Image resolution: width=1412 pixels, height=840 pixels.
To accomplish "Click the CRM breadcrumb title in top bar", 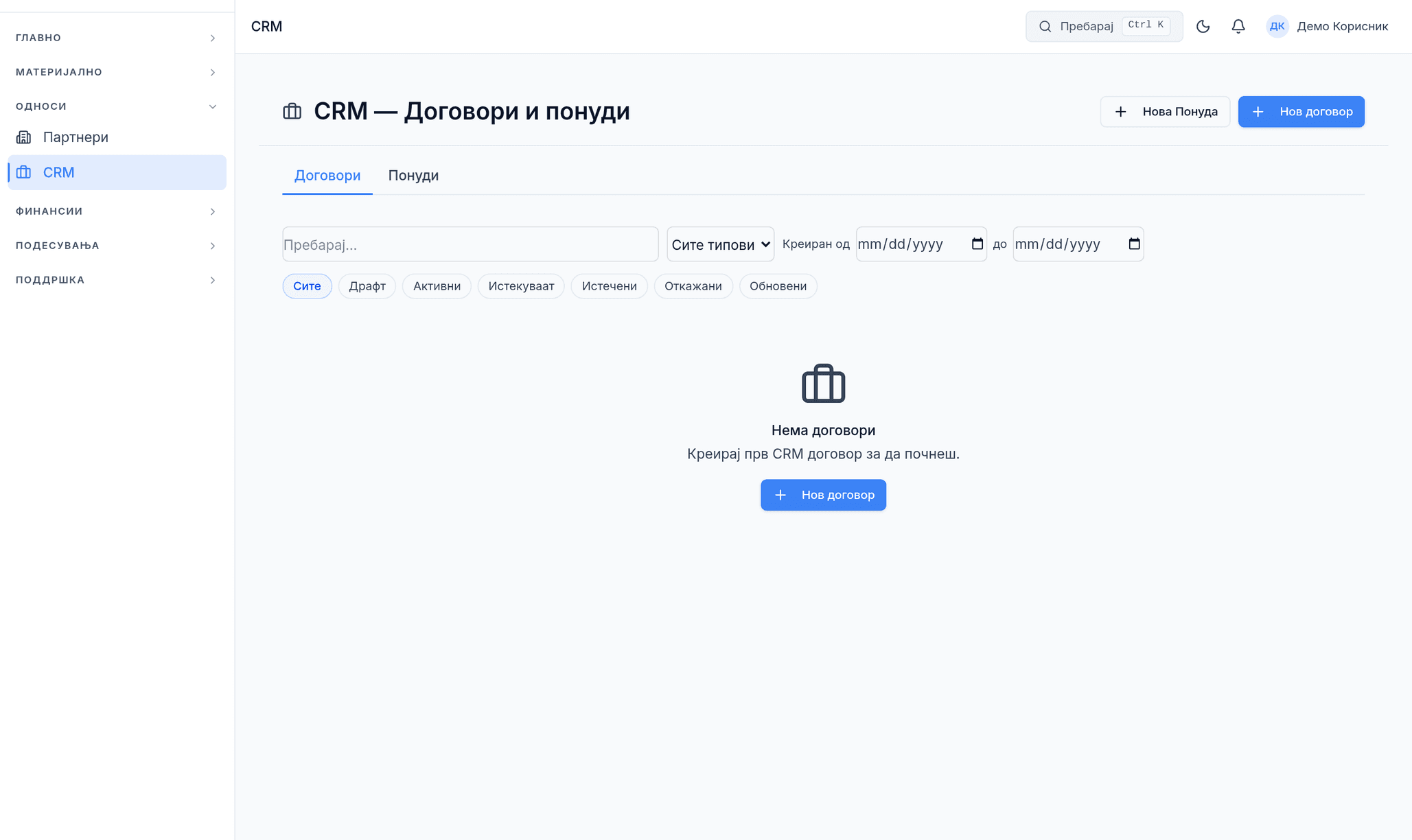I will (266, 26).
